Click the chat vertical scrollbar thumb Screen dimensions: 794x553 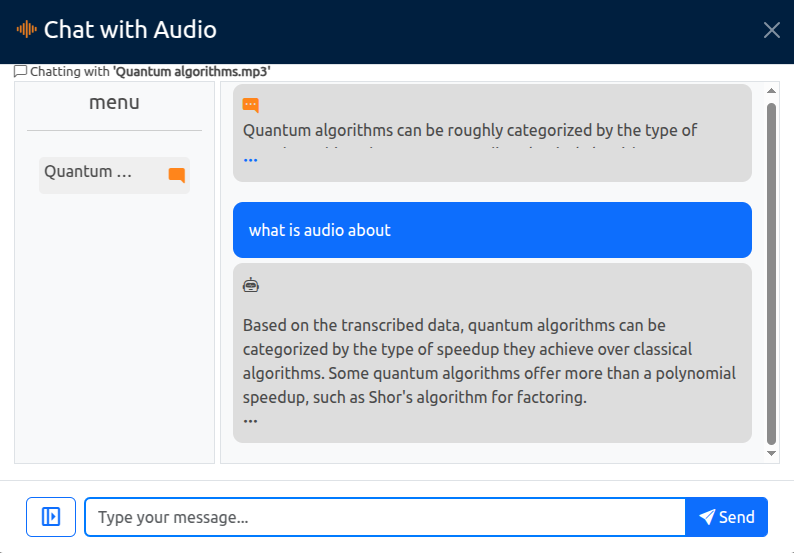pos(771,273)
